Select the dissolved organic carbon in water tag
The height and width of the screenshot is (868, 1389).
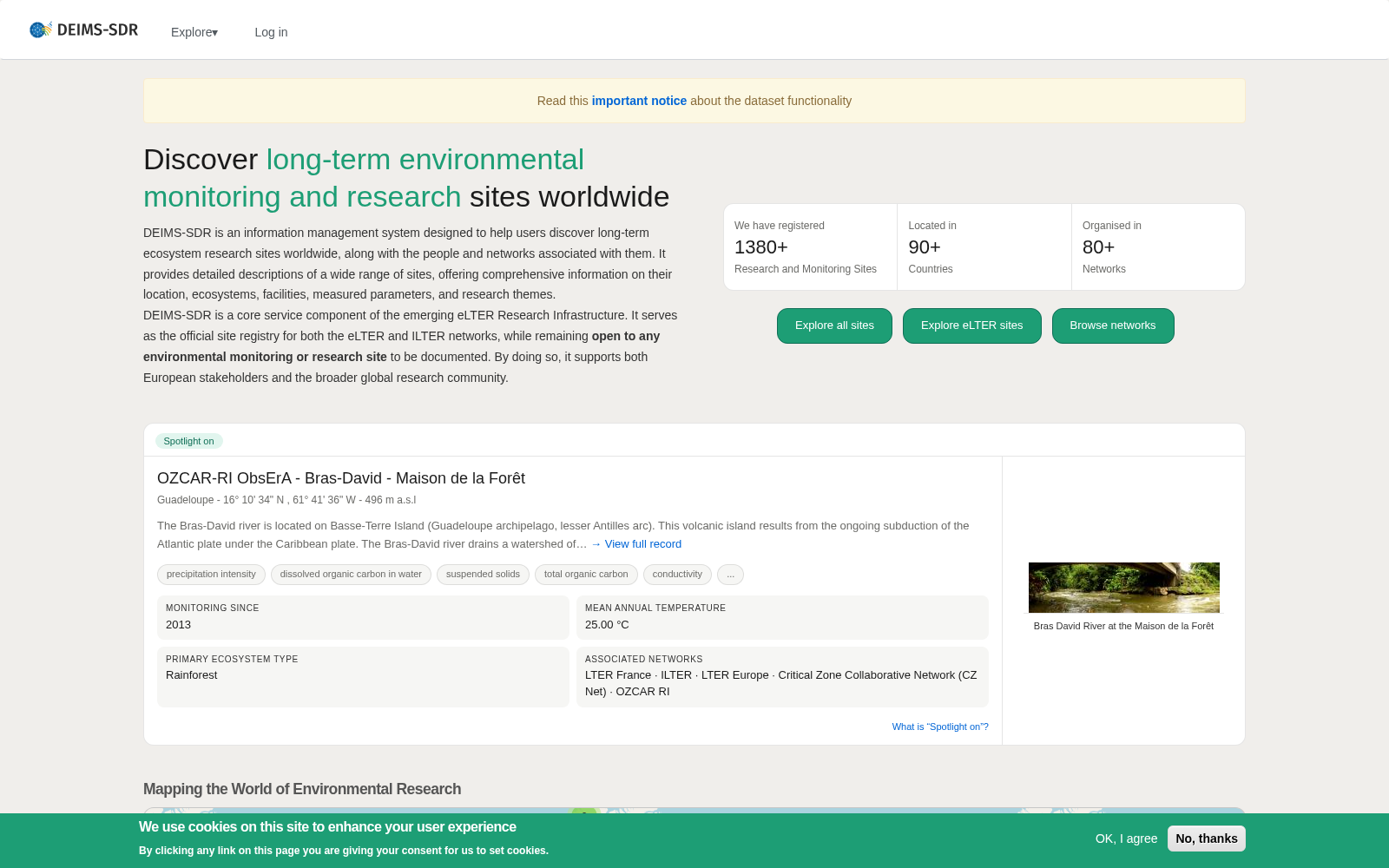[351, 575]
